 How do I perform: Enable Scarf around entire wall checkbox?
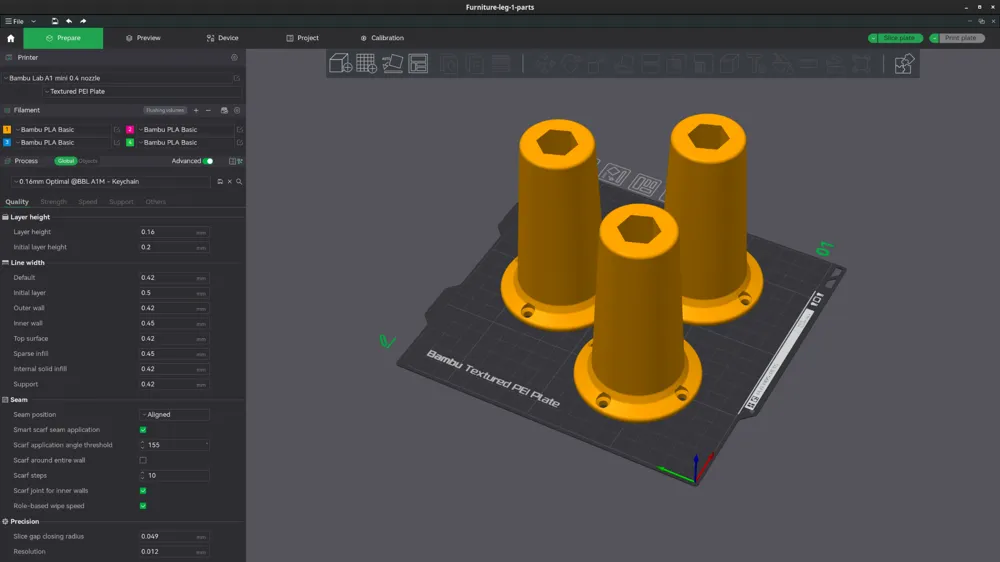[143, 461]
